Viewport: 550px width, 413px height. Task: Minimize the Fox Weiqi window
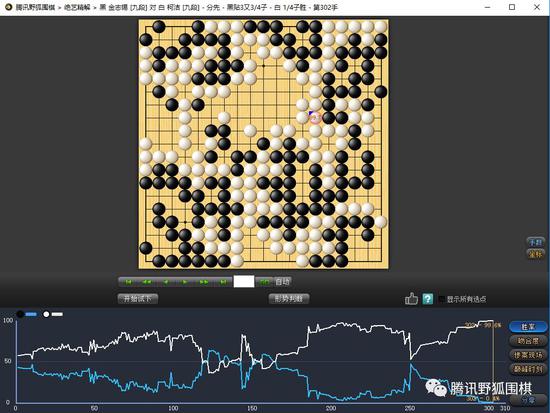coord(488,7)
